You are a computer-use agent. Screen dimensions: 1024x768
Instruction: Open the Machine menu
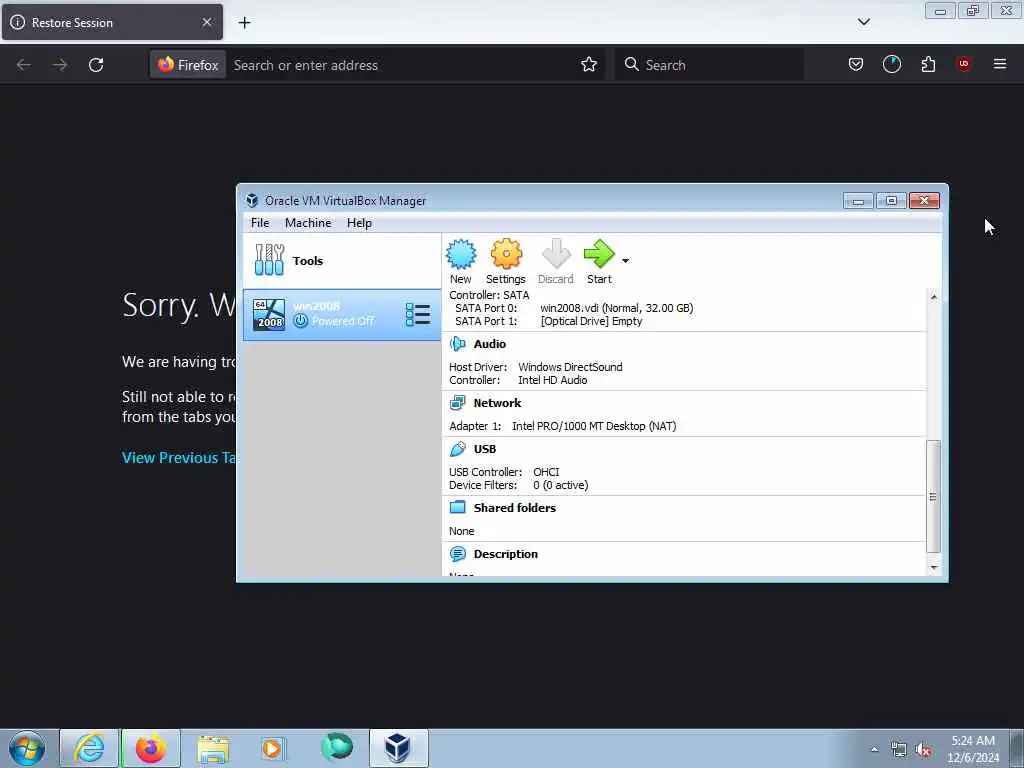(308, 223)
